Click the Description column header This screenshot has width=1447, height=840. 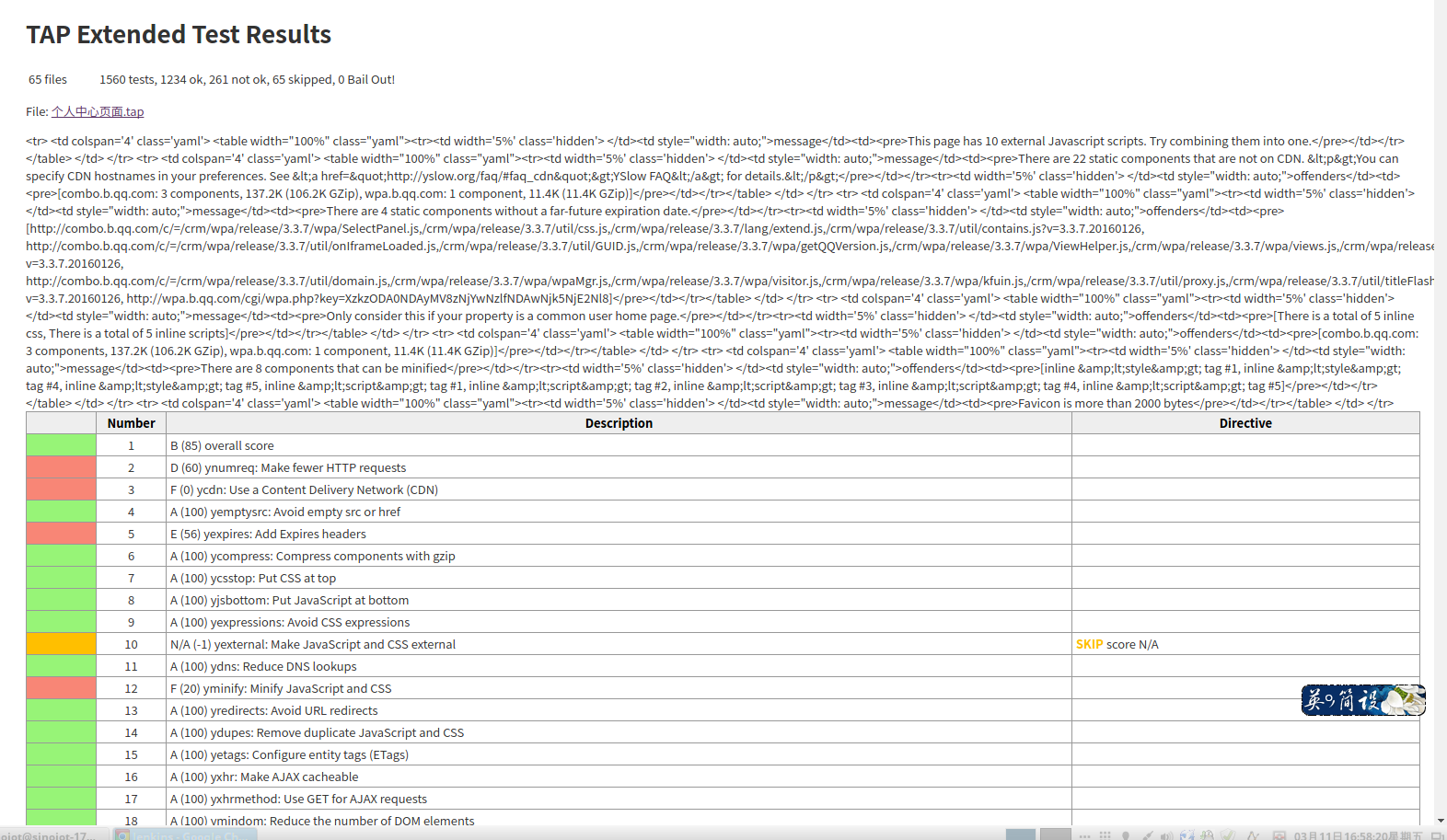pos(619,423)
